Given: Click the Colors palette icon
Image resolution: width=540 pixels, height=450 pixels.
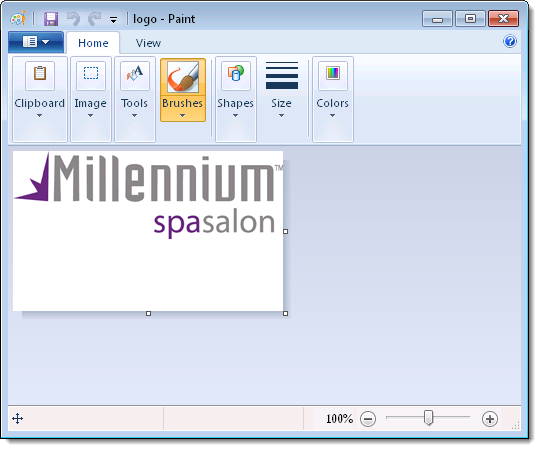Looking at the screenshot, I should (x=333, y=75).
